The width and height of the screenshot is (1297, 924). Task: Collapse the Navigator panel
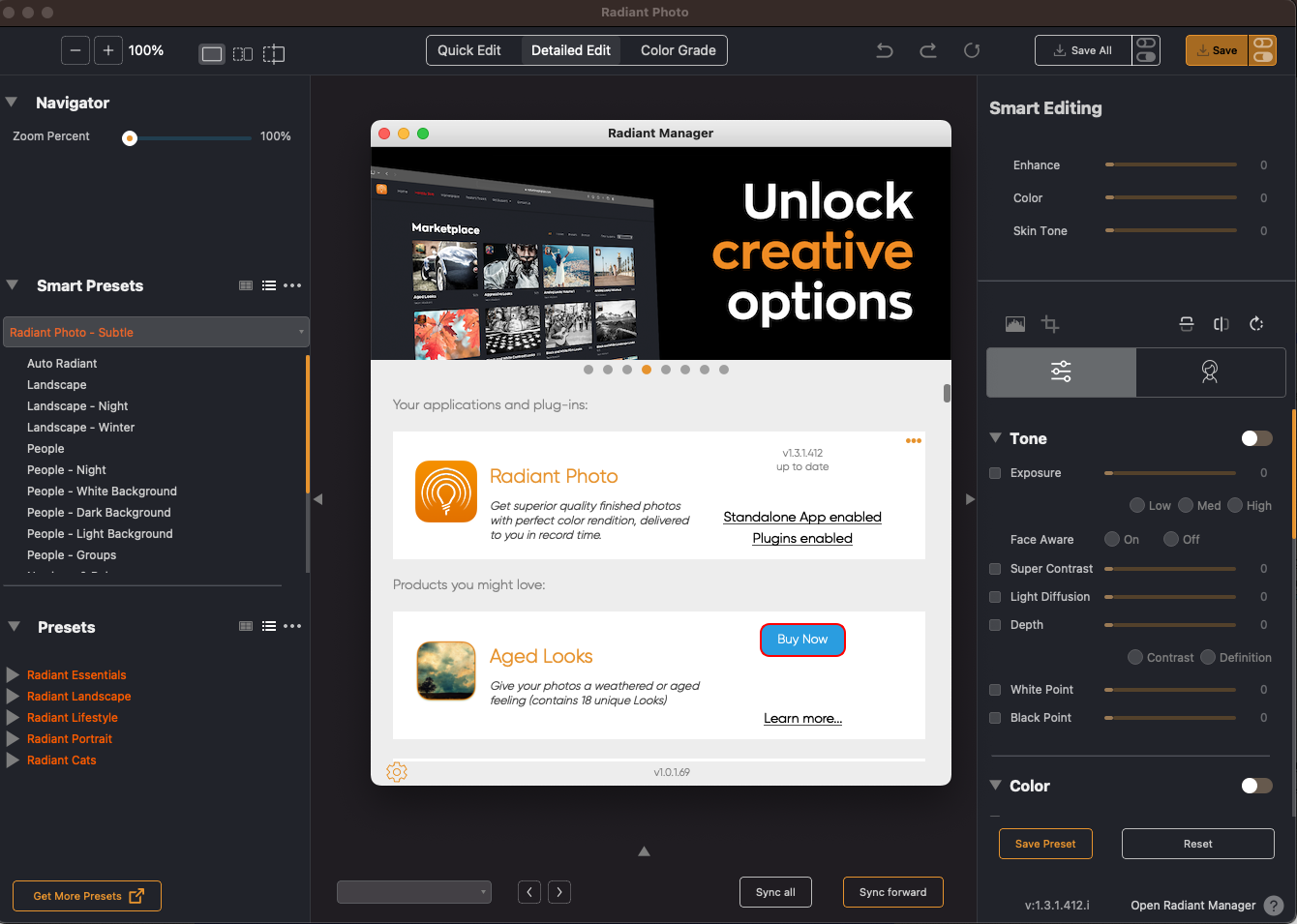coord(12,103)
